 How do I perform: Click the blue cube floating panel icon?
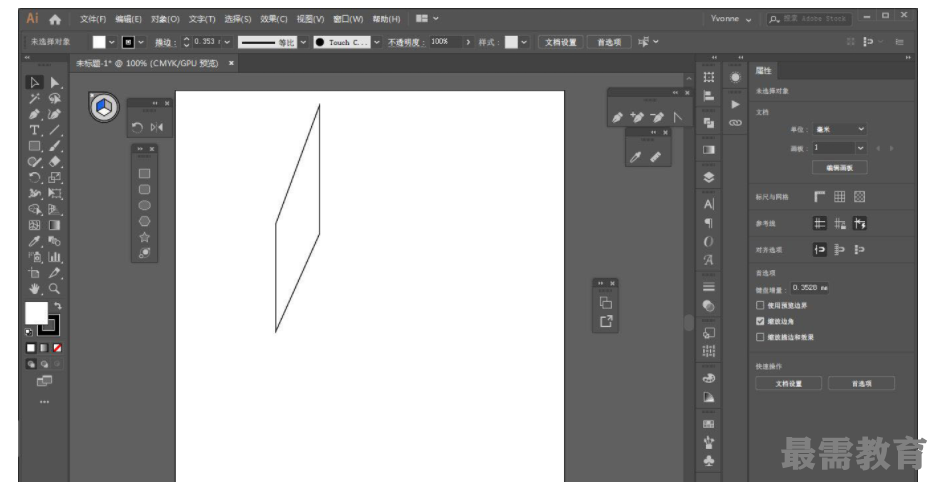pyautogui.click(x=104, y=108)
